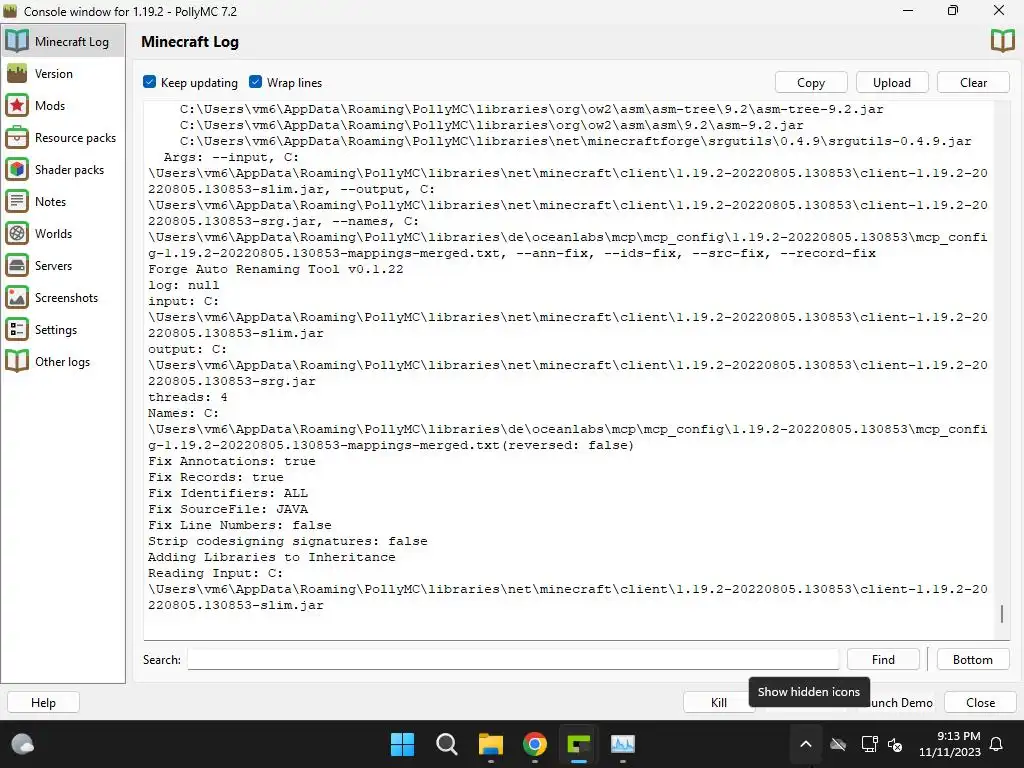This screenshot has width=1024, height=768.
Task: Click the Mods star icon
Action: click(x=17, y=105)
